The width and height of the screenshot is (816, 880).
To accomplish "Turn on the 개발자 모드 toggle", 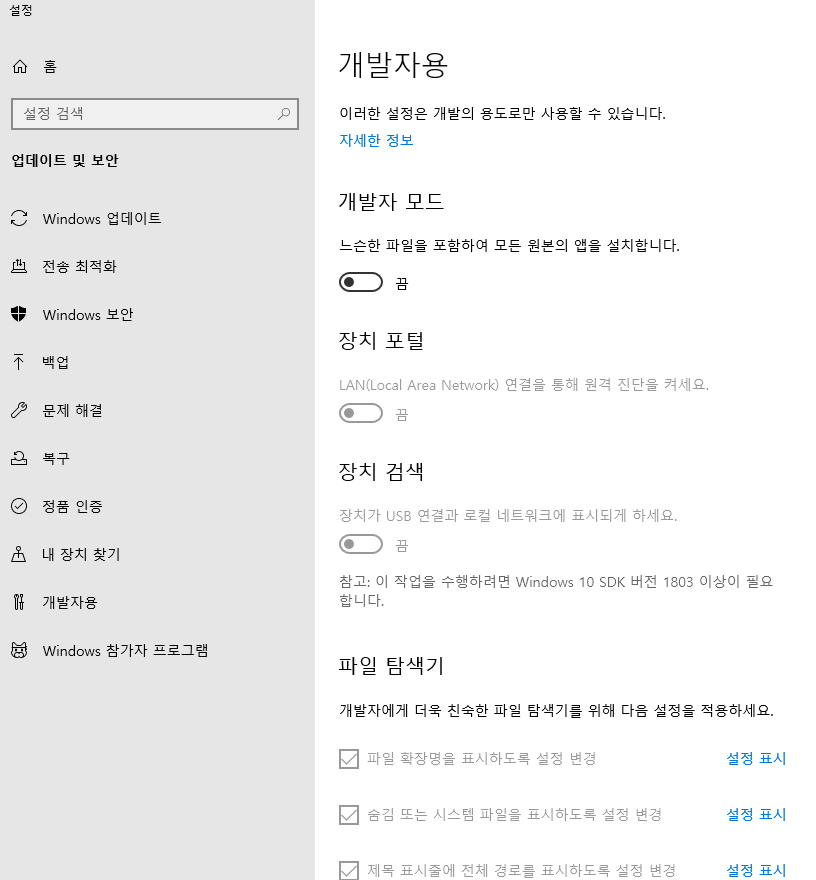I will click(x=361, y=282).
